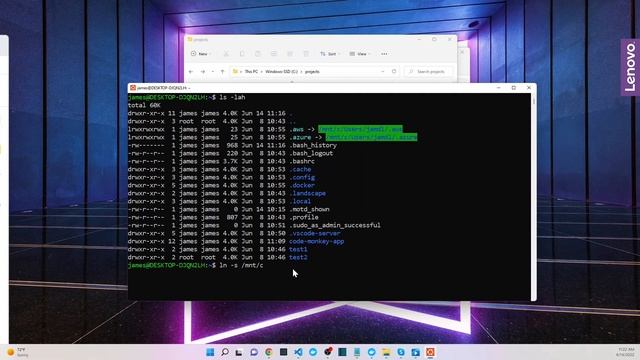This screenshot has width=640, height=360.
Task: Open the weather widget on the taskbar
Action: point(18,352)
